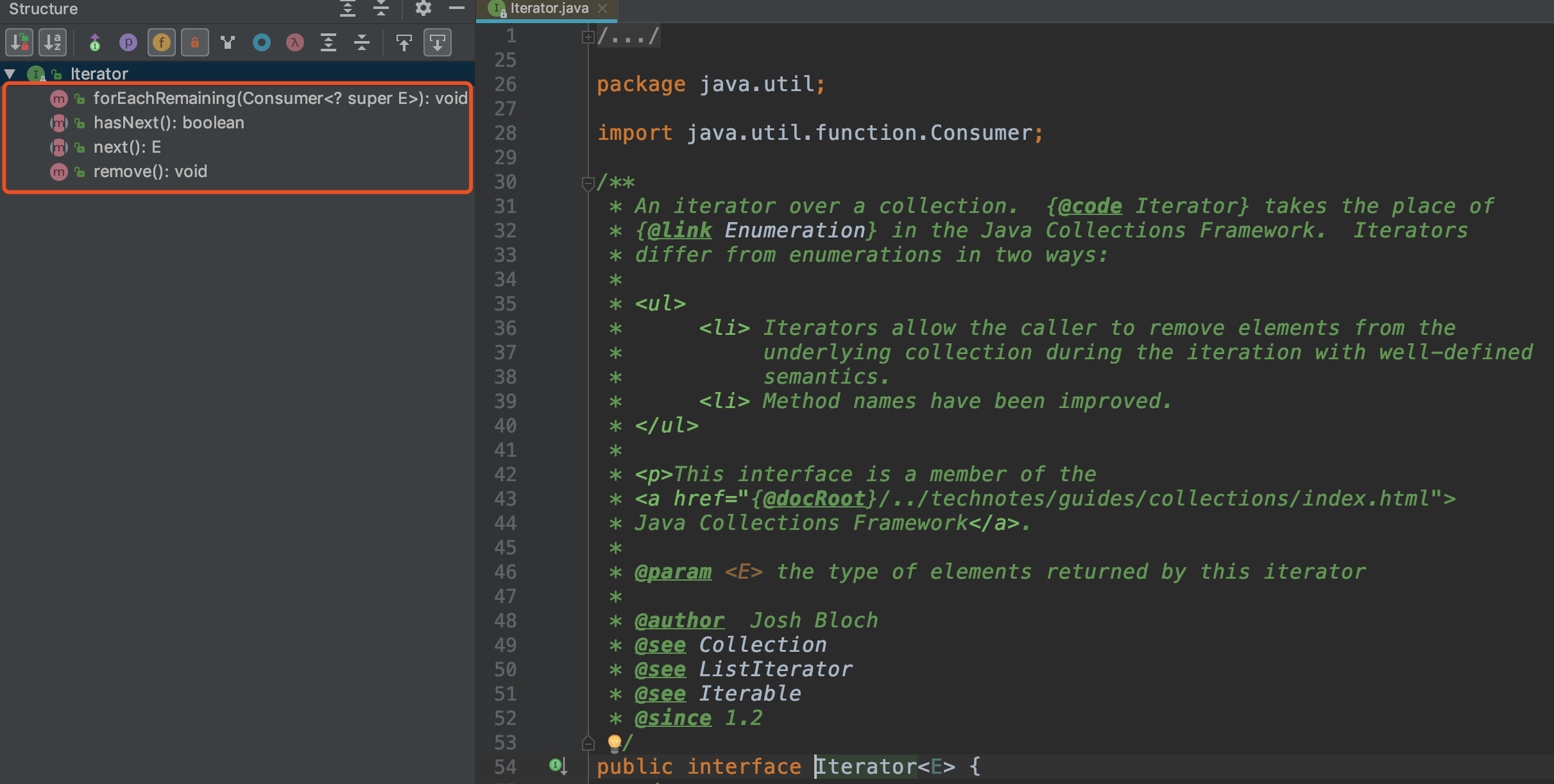This screenshot has height=784, width=1554.
Task: Click the pink Show Lambdas icon
Action: click(295, 43)
